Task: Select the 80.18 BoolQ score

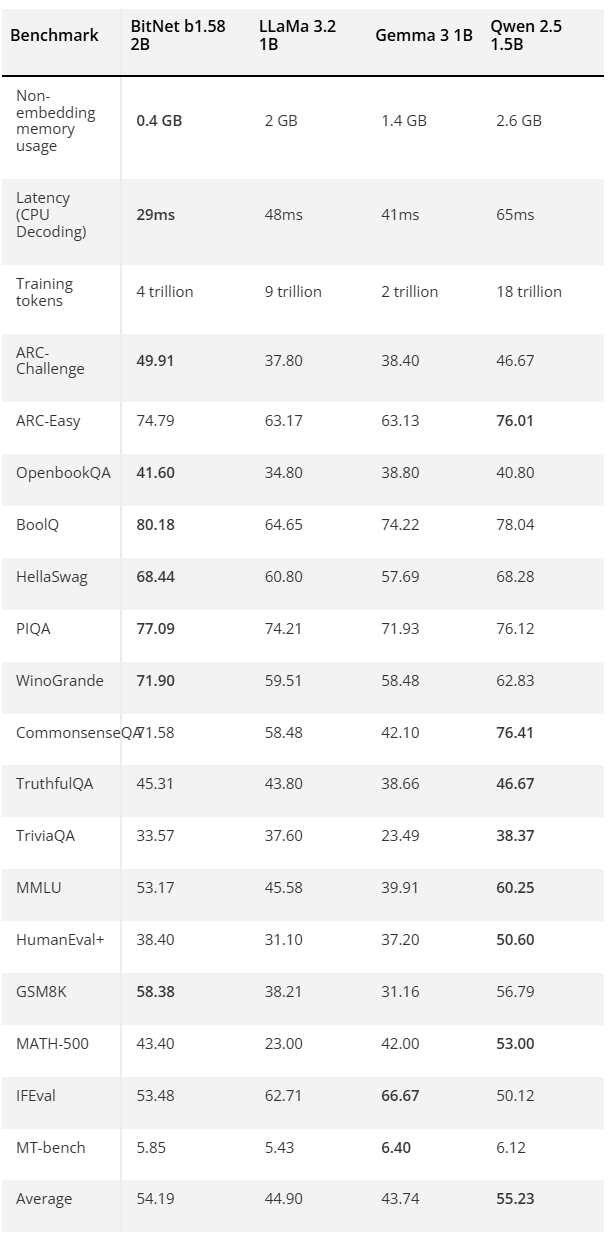Action: pos(155,525)
